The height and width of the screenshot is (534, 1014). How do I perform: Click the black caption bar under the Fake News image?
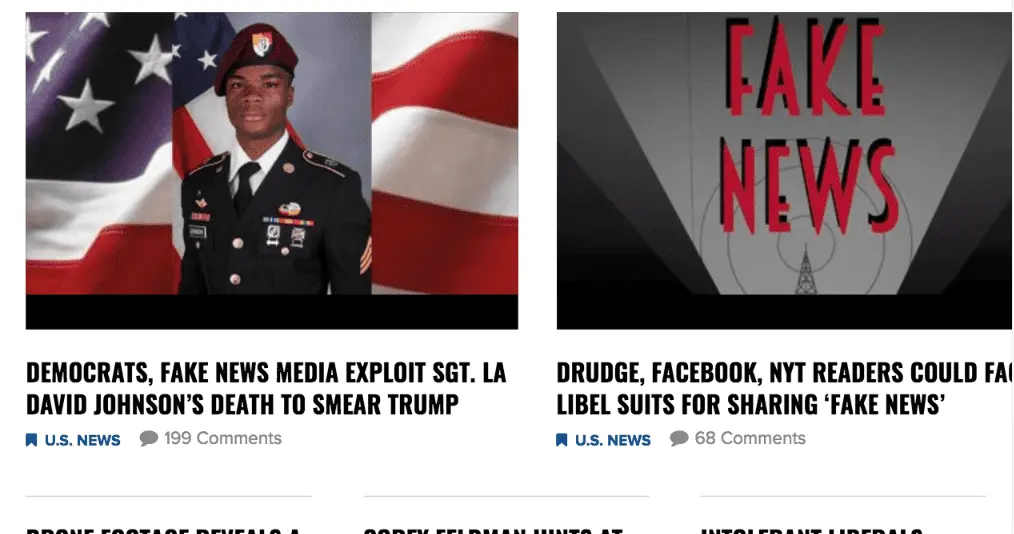click(785, 312)
